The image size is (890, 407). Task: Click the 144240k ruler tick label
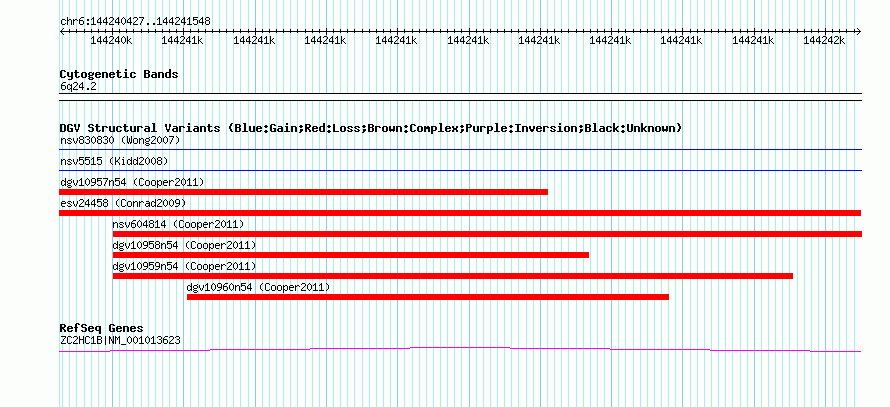click(111, 41)
